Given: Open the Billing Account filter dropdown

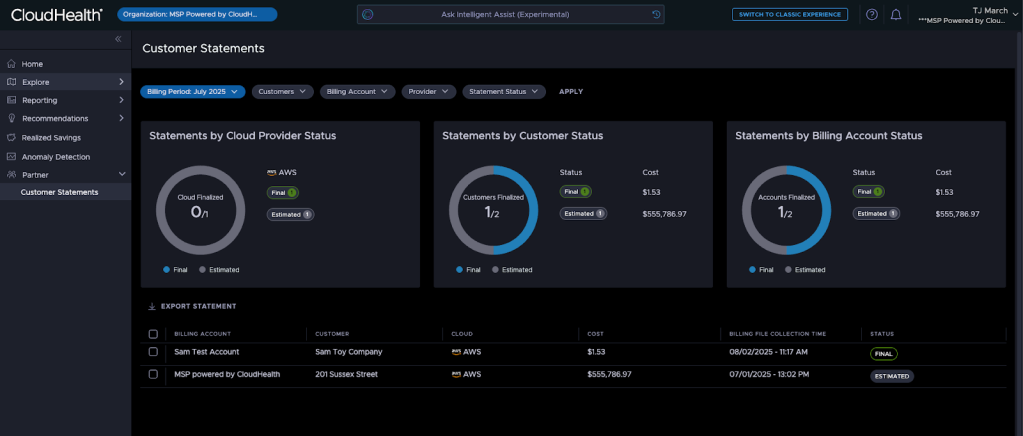Looking at the screenshot, I should 358,92.
